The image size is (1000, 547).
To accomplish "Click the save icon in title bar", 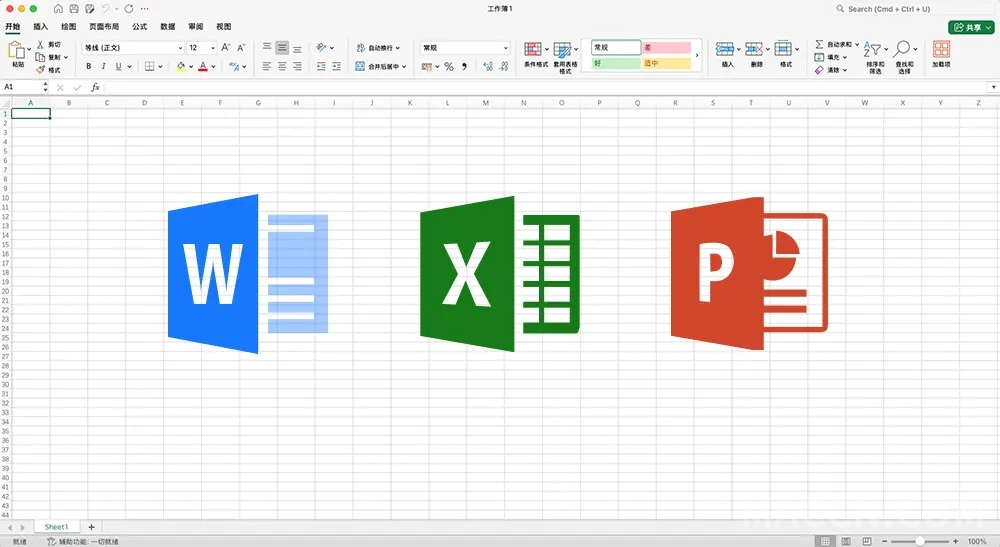I will (x=74, y=9).
